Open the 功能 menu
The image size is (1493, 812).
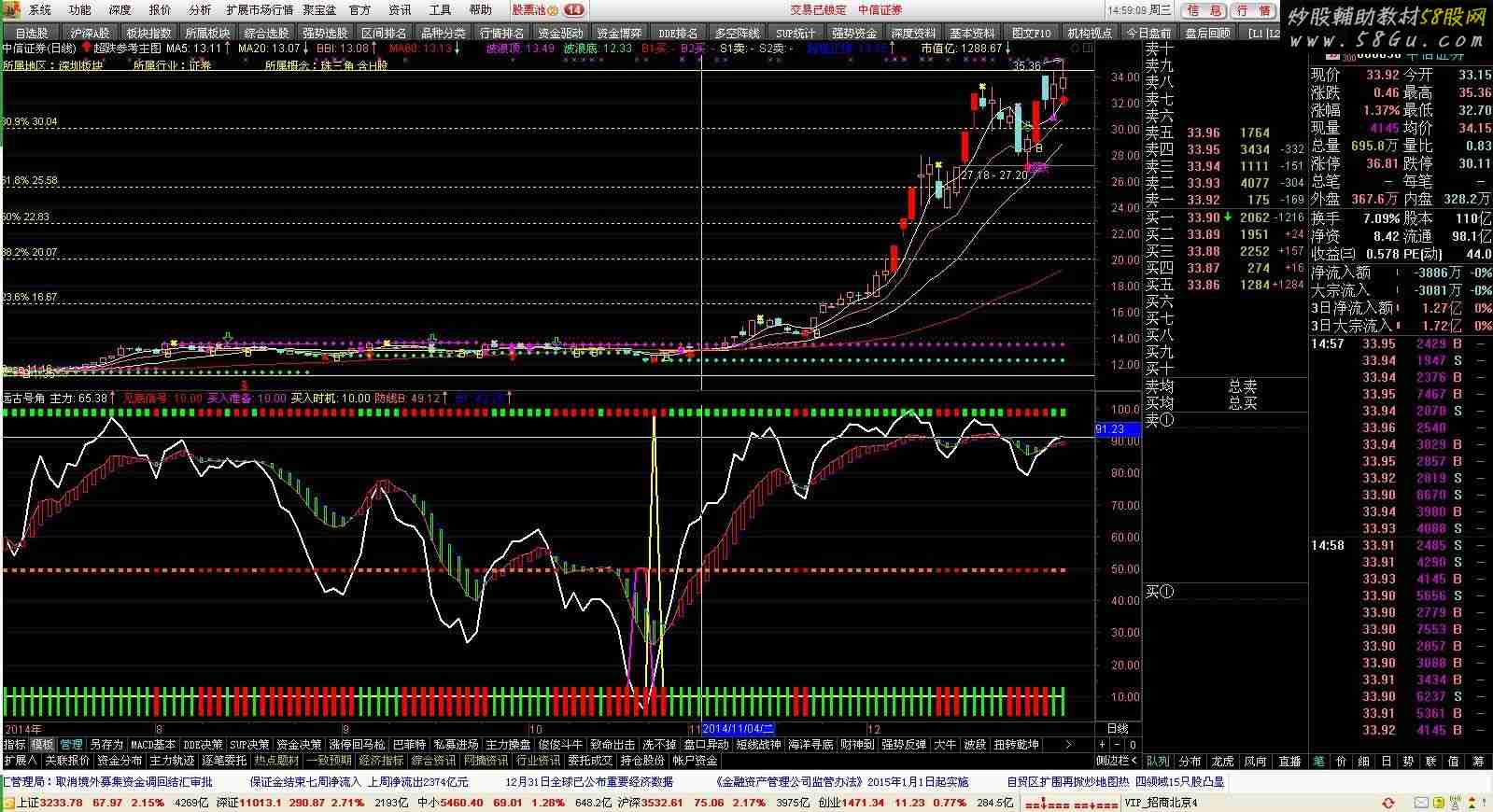coord(79,9)
